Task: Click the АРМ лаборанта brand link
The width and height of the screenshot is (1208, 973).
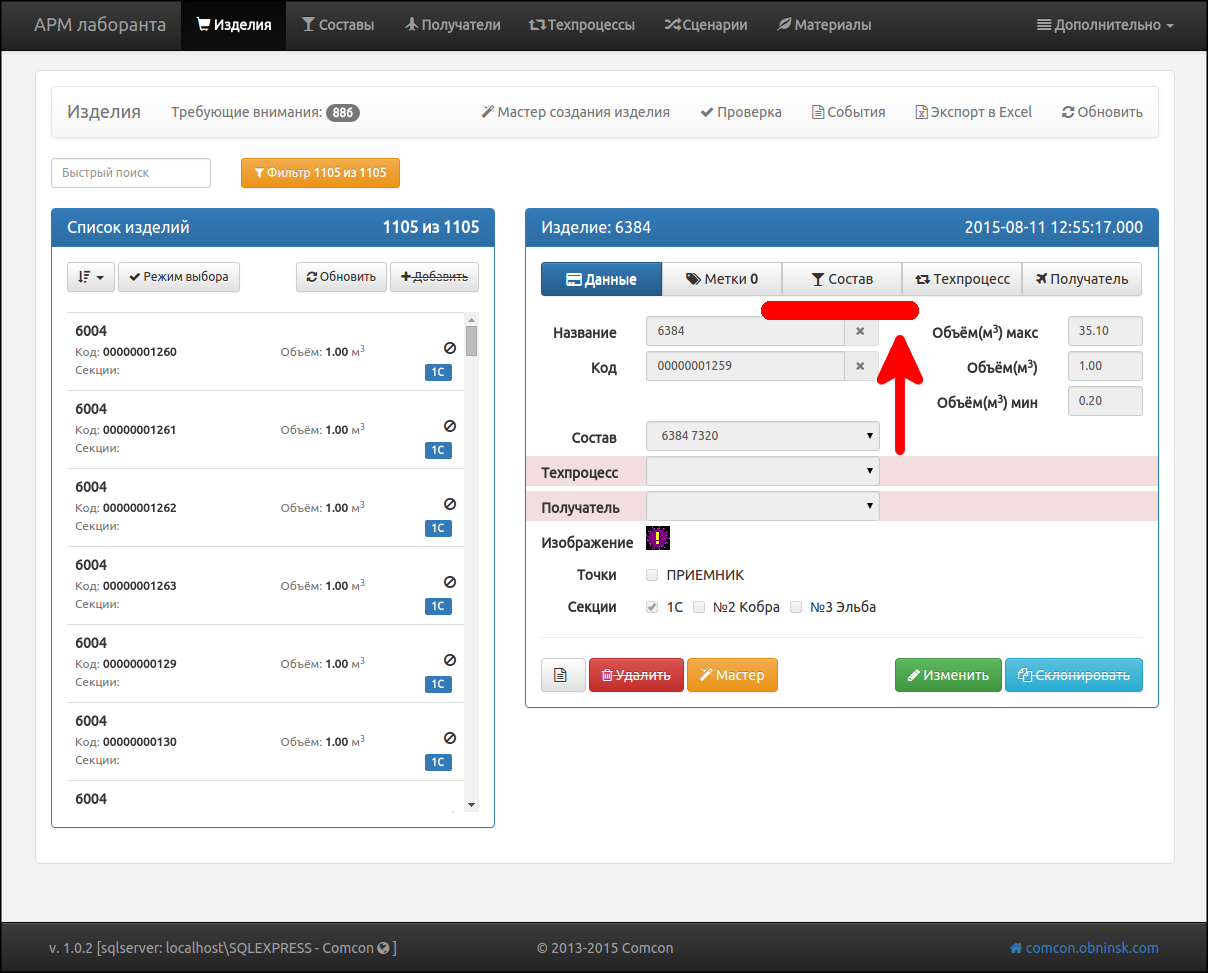Action: [x=100, y=25]
